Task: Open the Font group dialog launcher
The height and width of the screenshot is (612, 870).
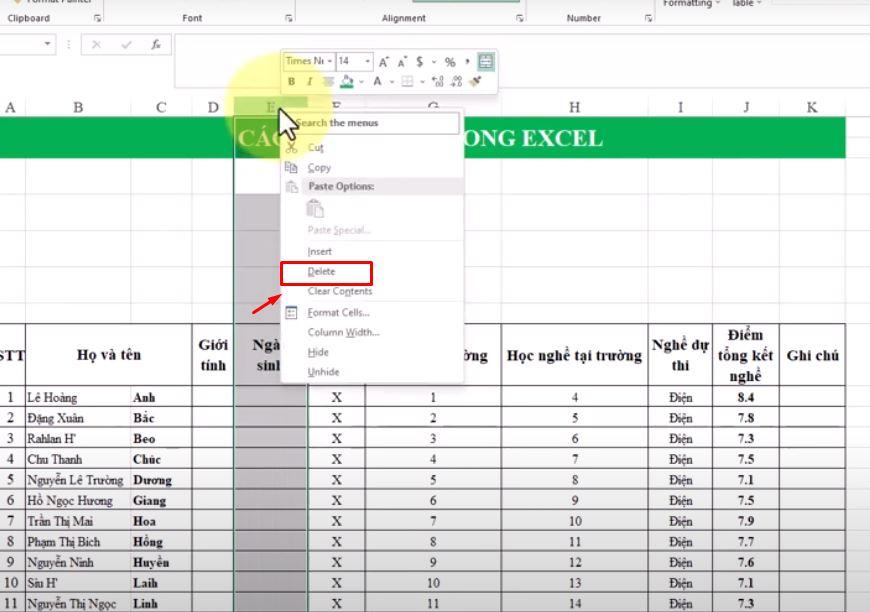Action: [288, 16]
